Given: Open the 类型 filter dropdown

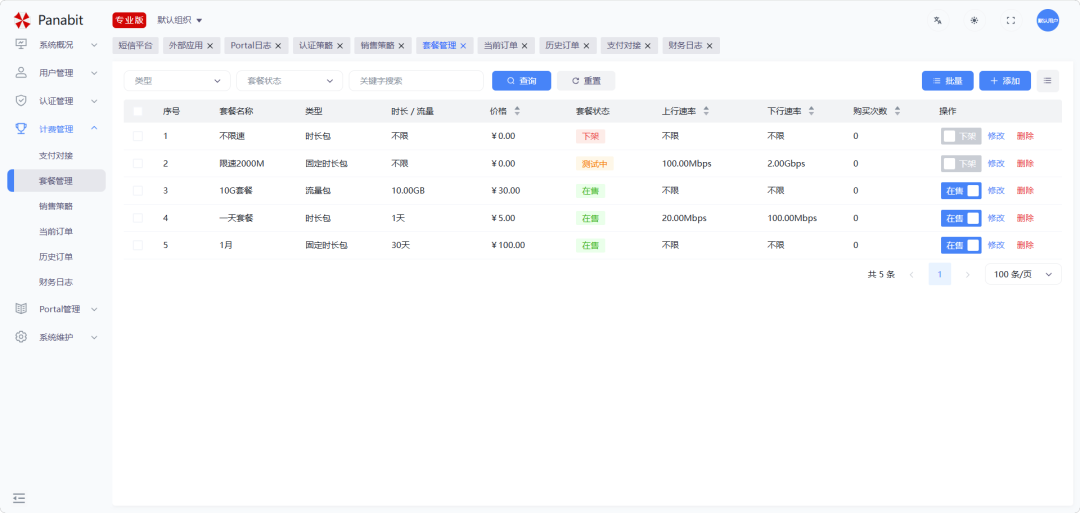Looking at the screenshot, I should tap(177, 81).
